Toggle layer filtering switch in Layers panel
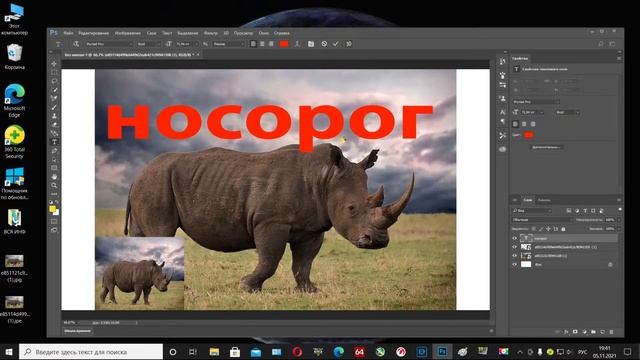 coord(620,210)
